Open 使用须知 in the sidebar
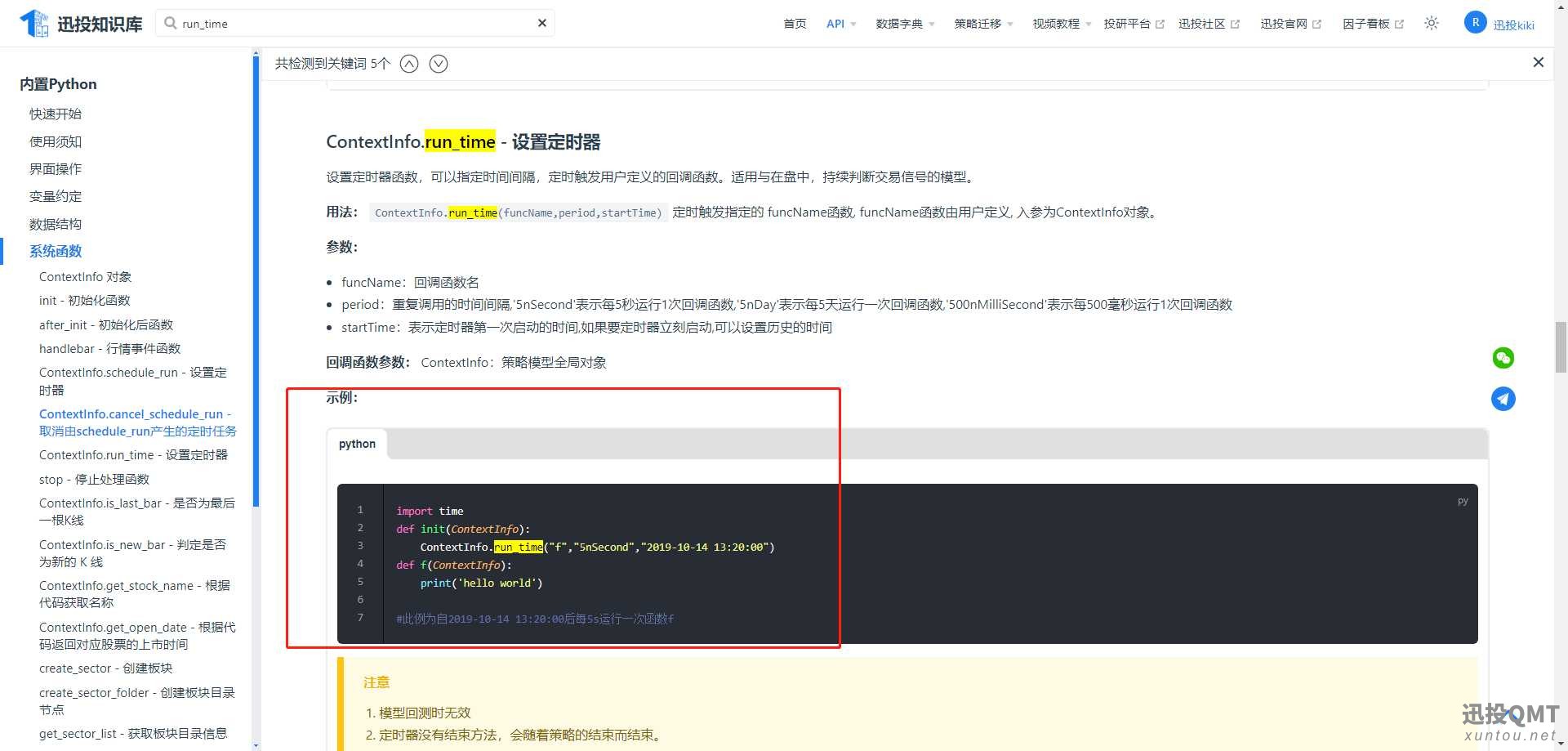Screen dimensions: 1568x751 [56, 141]
